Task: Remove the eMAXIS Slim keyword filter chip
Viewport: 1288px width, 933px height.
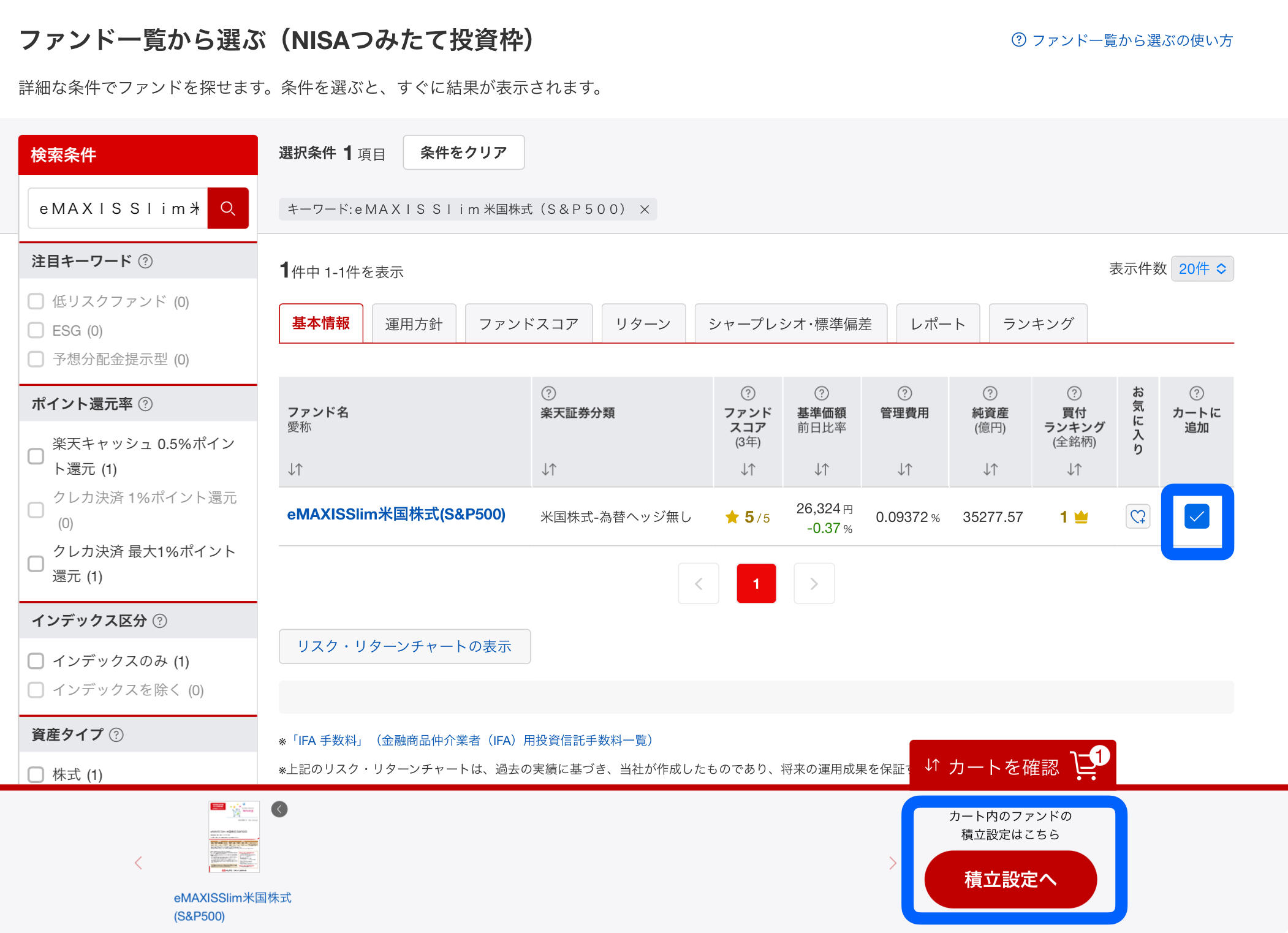Action: click(x=645, y=210)
